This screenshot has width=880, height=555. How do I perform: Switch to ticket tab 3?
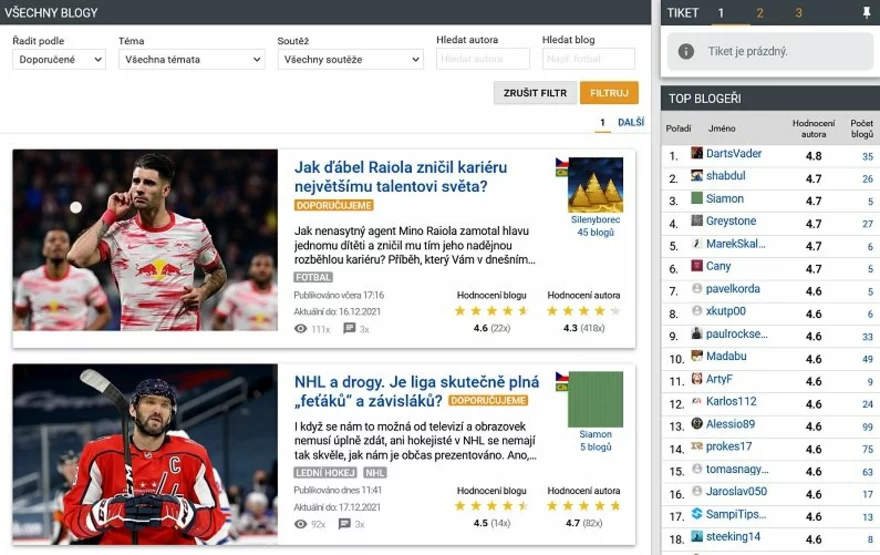click(798, 13)
